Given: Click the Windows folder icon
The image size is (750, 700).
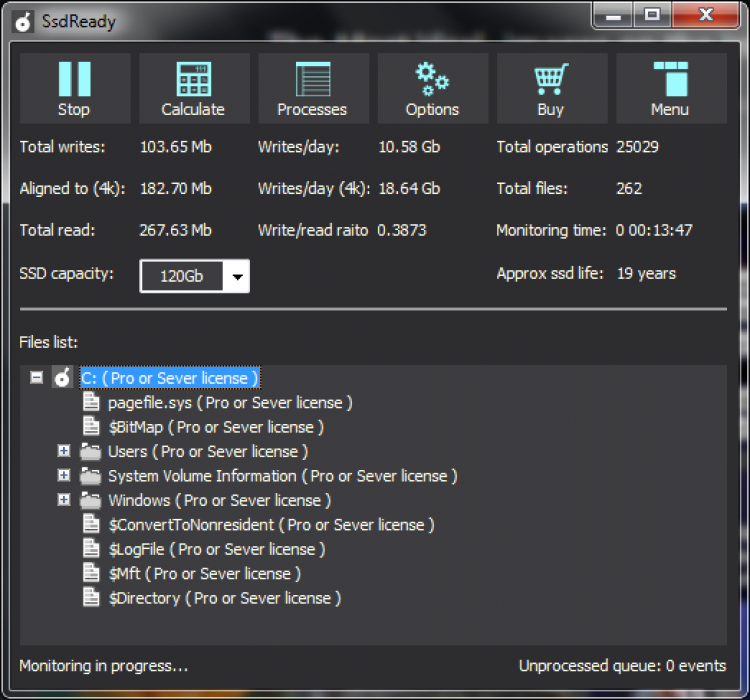Looking at the screenshot, I should 90,500.
